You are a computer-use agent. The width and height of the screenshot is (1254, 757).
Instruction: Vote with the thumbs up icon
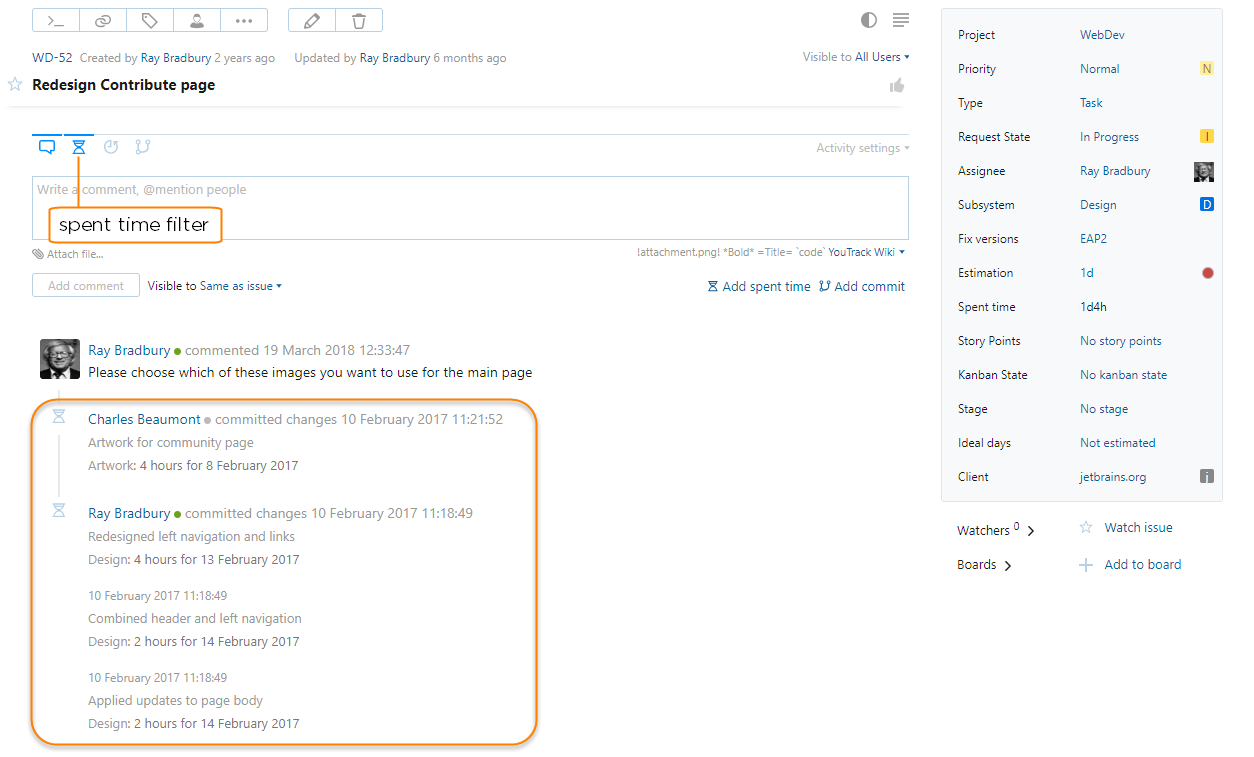coord(897,86)
